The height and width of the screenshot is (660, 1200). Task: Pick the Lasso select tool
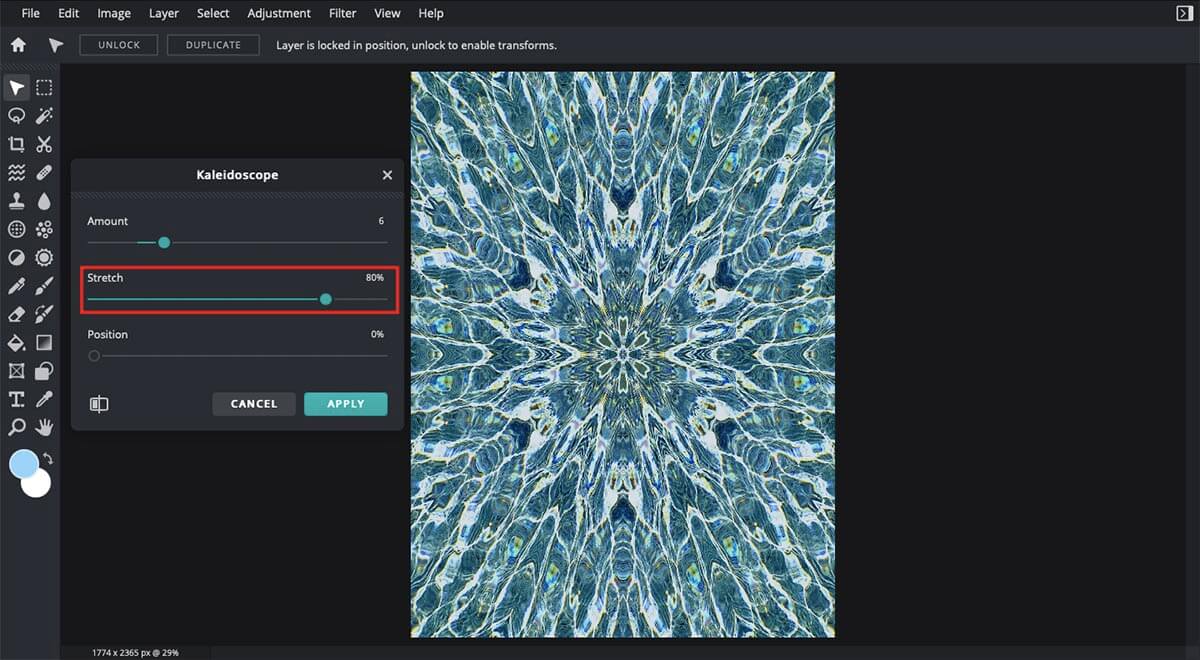(x=16, y=116)
